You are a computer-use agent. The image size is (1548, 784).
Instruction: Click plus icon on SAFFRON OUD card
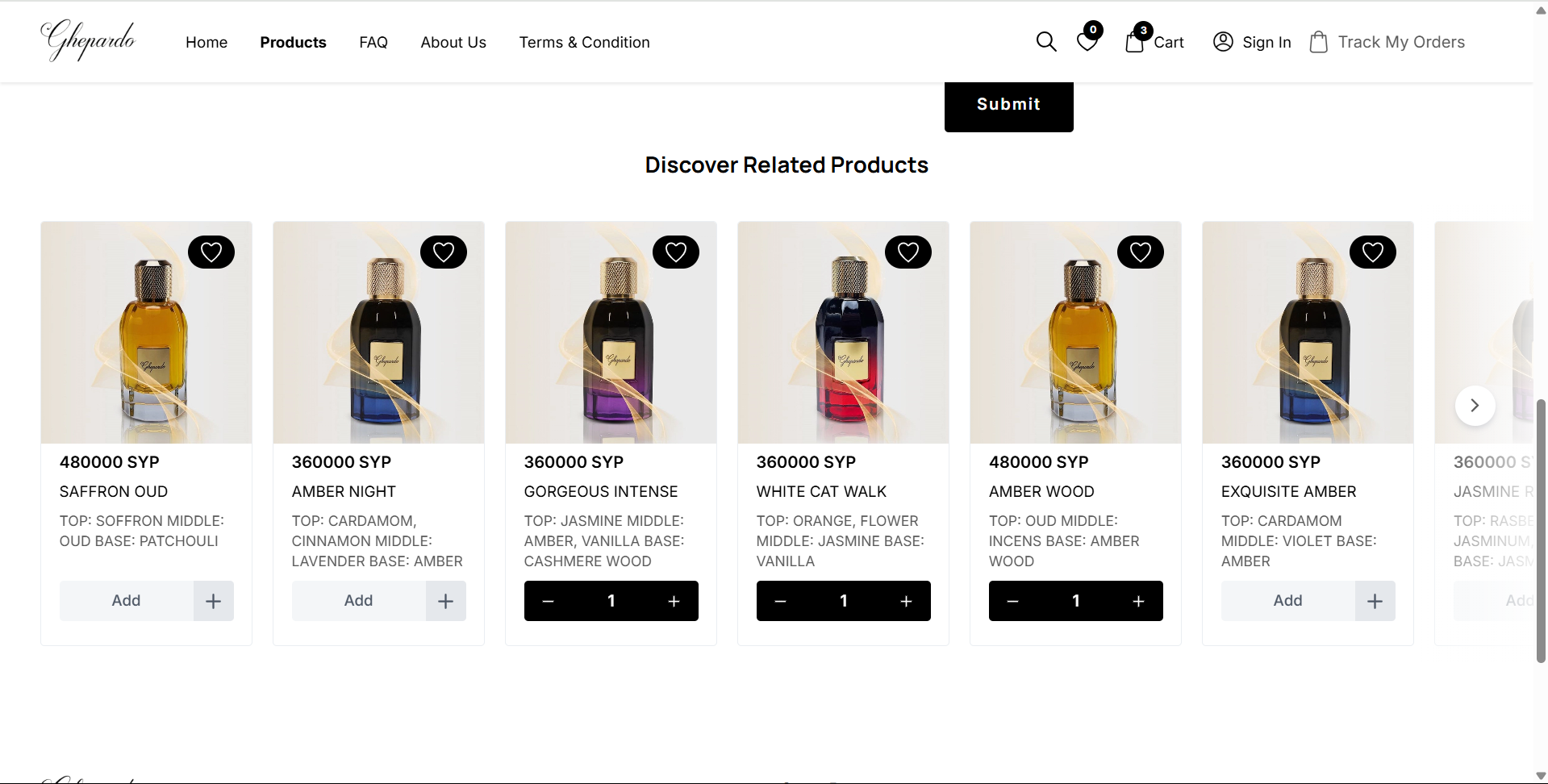pos(214,601)
